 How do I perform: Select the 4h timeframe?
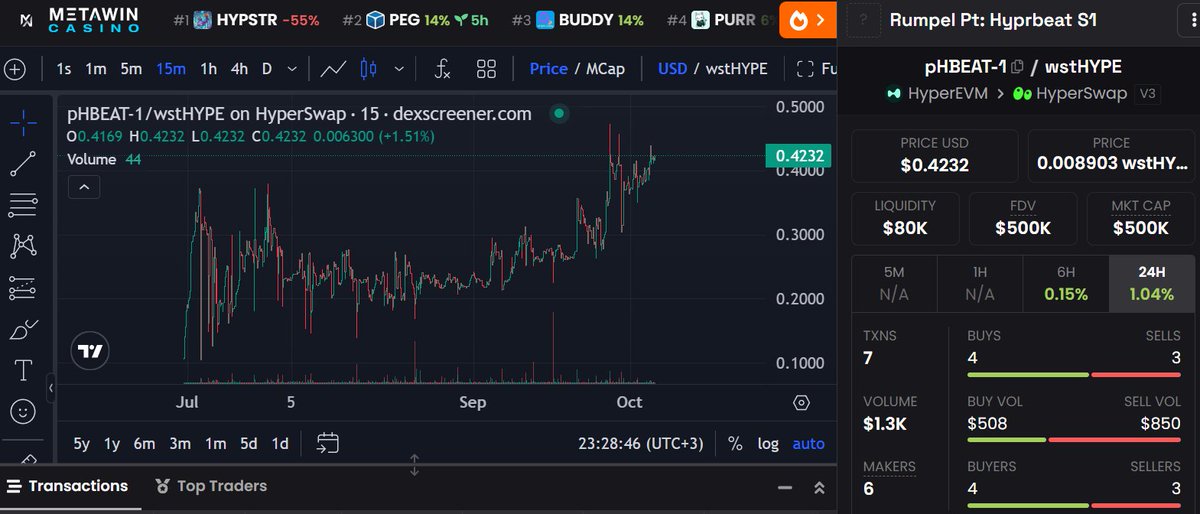239,69
